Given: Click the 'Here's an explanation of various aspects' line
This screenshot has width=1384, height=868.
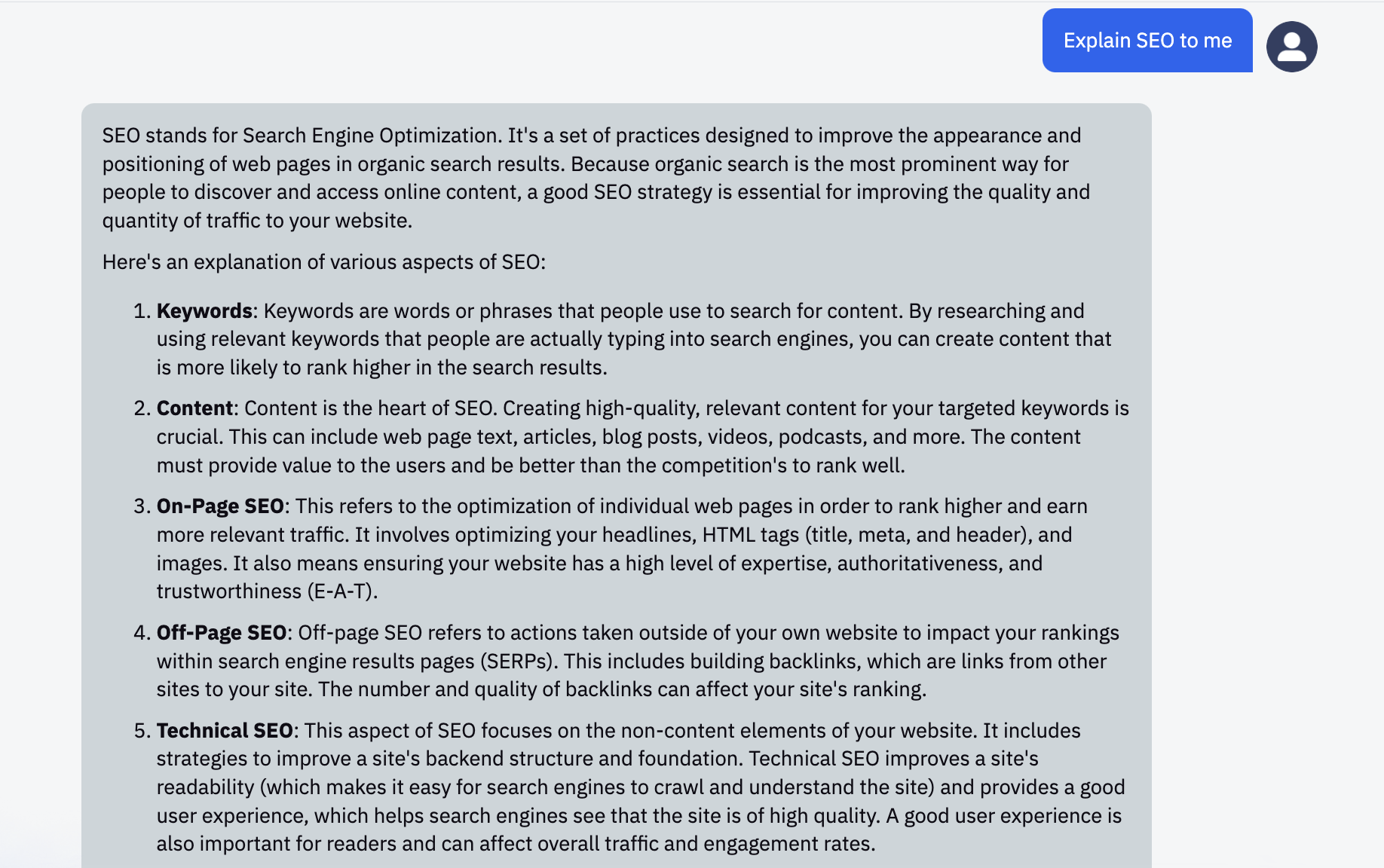Looking at the screenshot, I should 323,262.
